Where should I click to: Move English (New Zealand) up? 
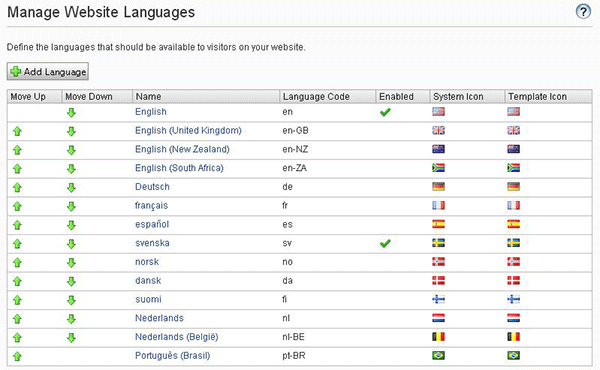17,150
